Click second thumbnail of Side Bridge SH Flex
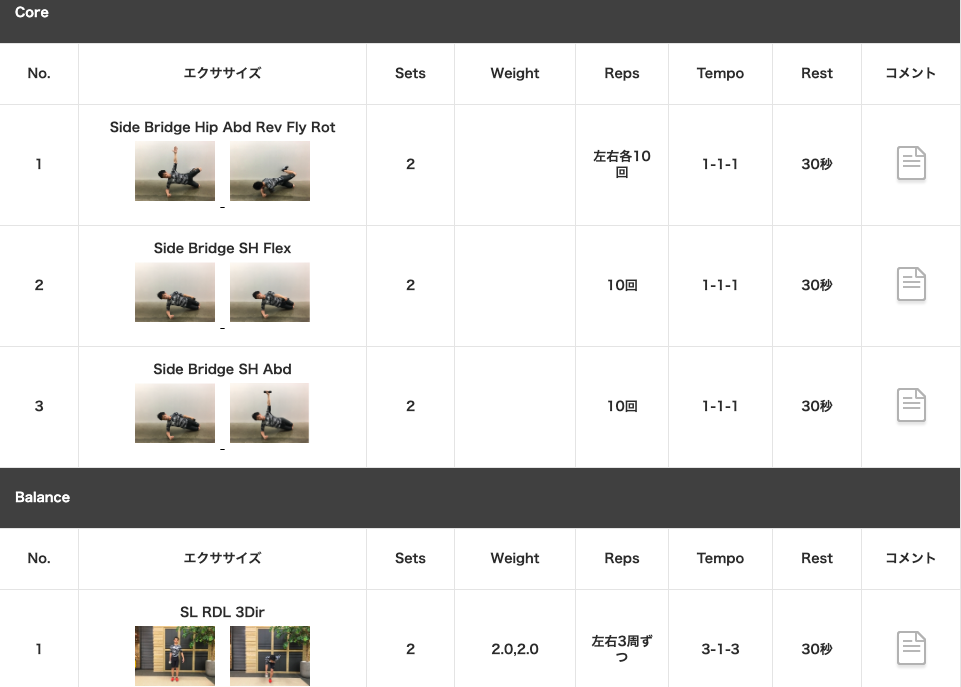This screenshot has width=961, height=687. 270,292
